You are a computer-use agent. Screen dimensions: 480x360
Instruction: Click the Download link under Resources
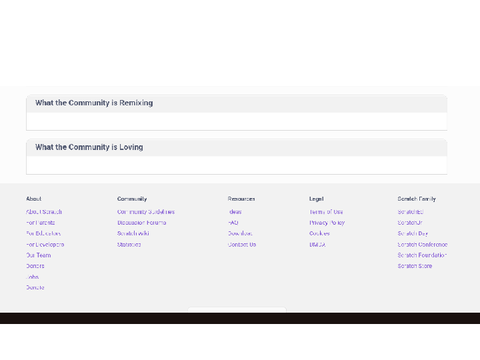[240, 233]
